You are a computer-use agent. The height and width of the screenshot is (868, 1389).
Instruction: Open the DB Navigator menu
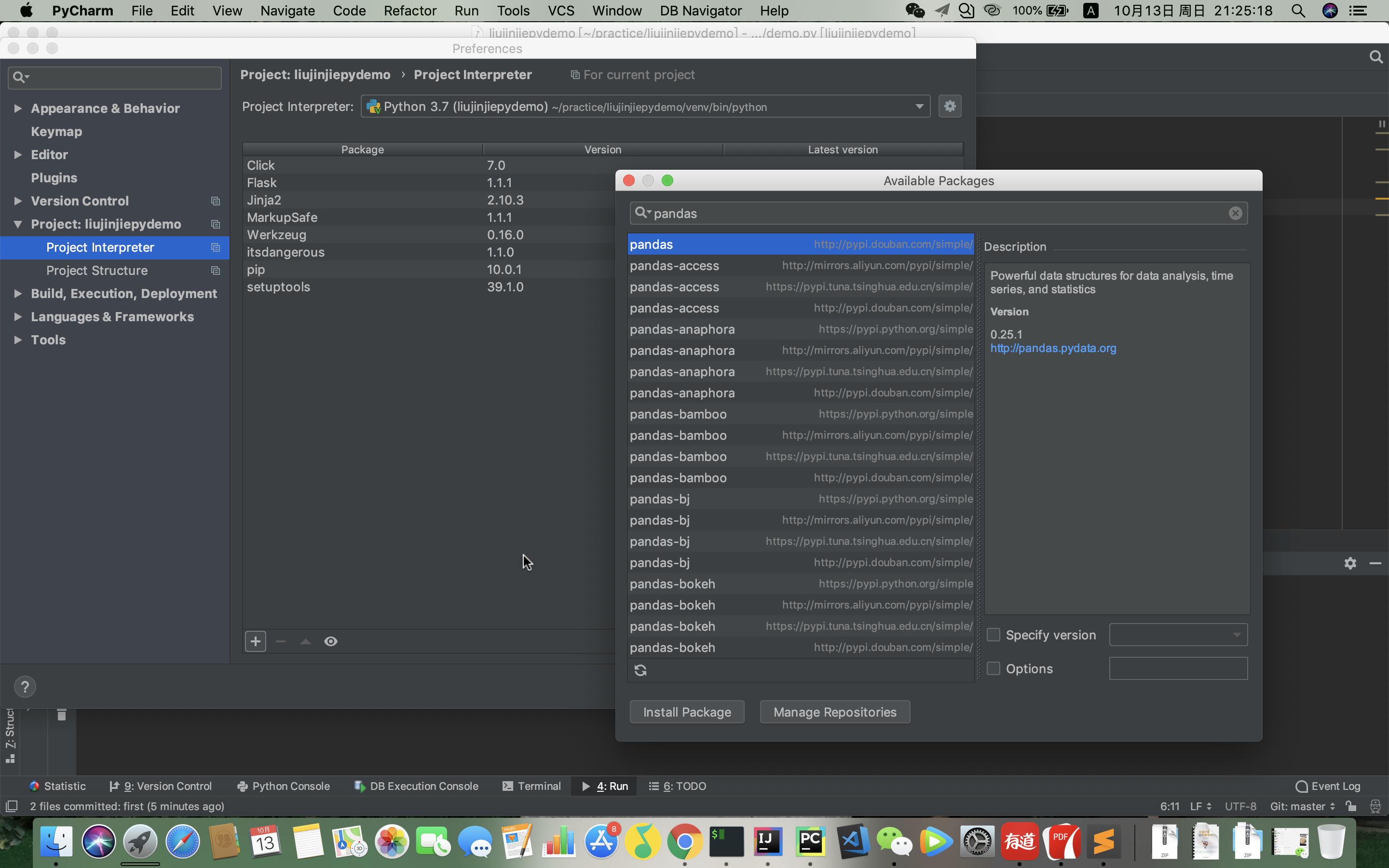700,10
